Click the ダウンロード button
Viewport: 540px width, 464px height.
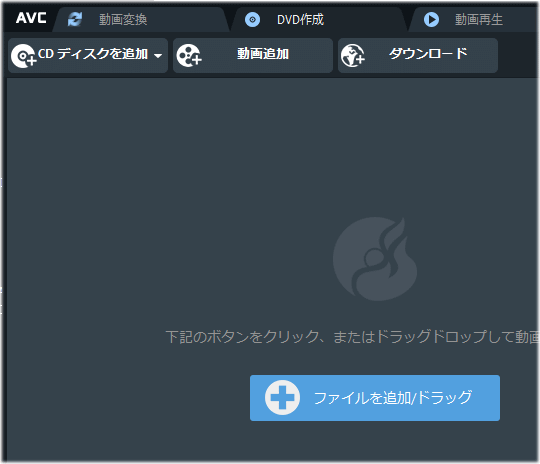(418, 55)
